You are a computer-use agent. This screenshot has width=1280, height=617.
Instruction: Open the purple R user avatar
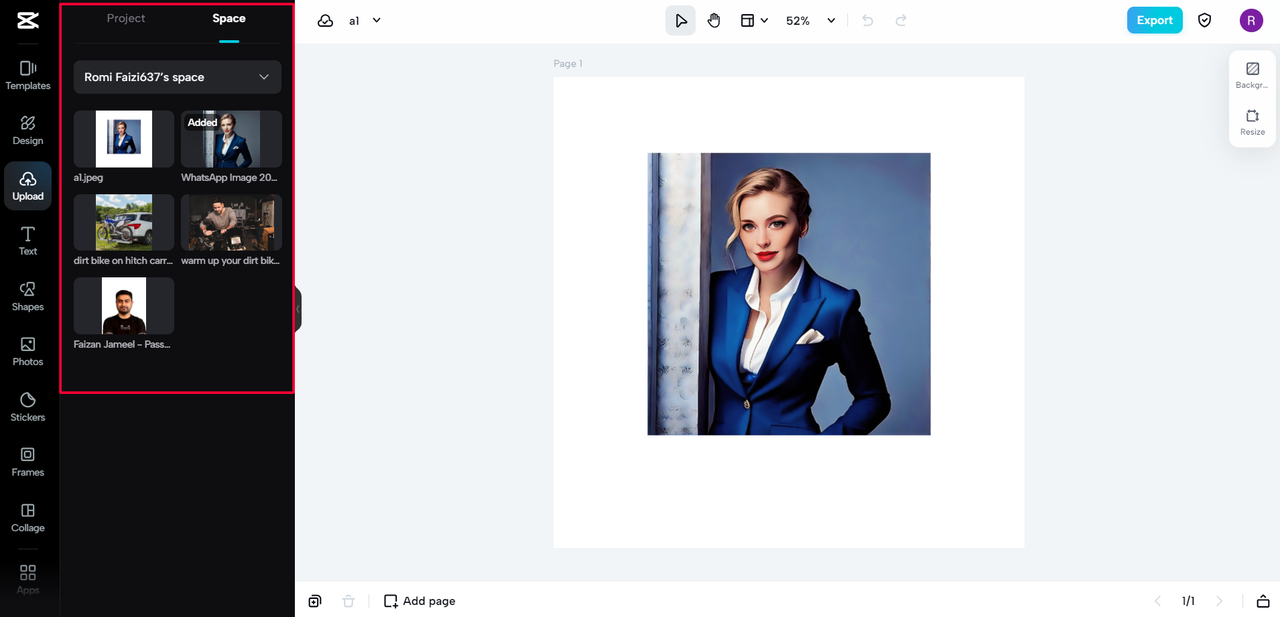[x=1251, y=20]
